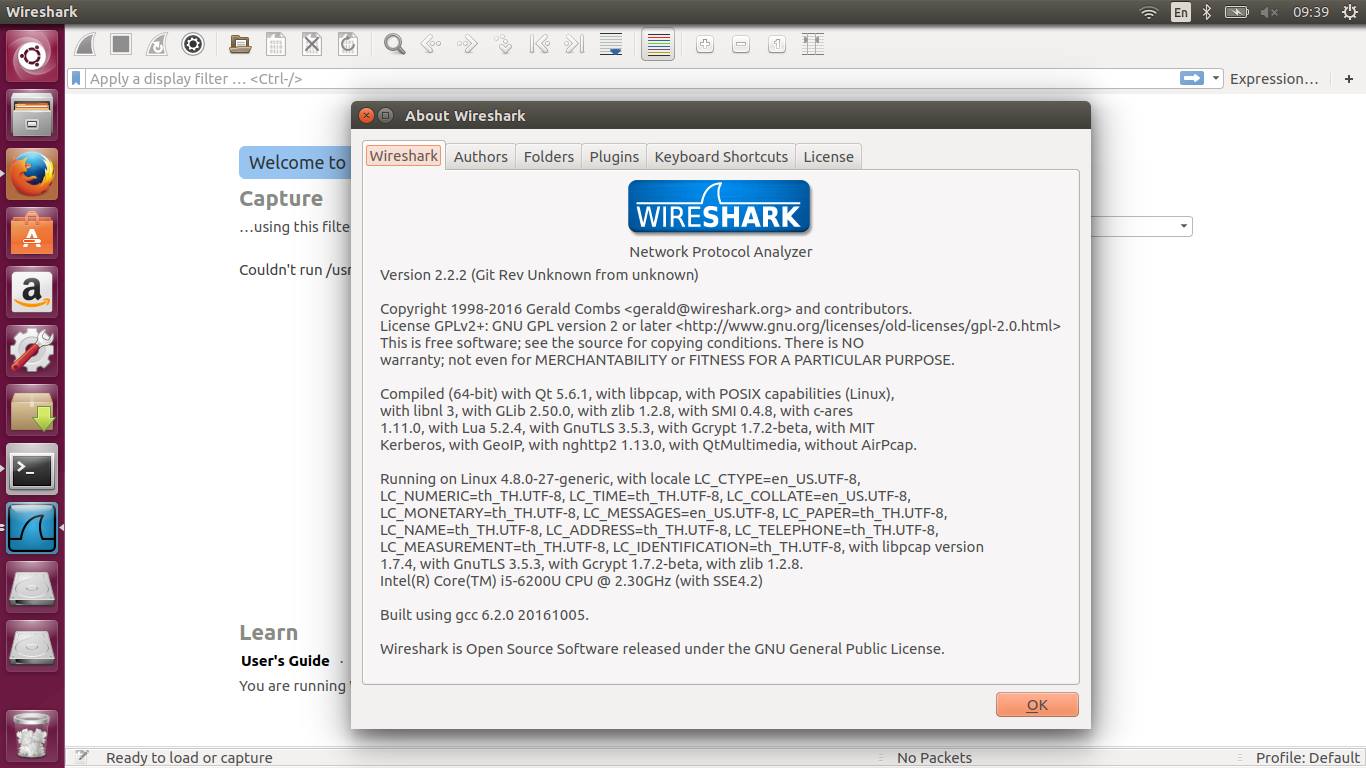This screenshot has width=1366, height=768.
Task: Save the capture file toolbar icon
Action: 276,44
